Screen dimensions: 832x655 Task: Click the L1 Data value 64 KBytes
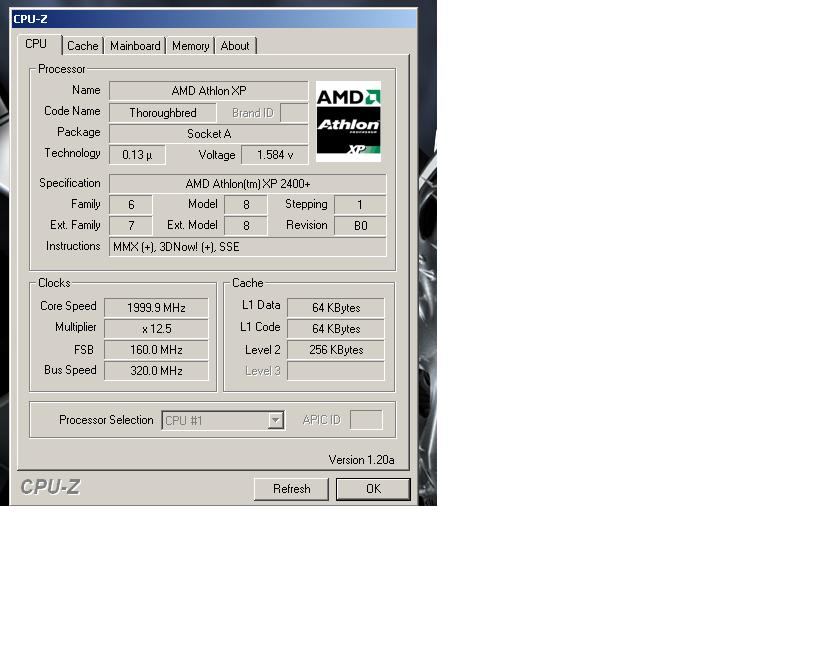[x=336, y=308]
